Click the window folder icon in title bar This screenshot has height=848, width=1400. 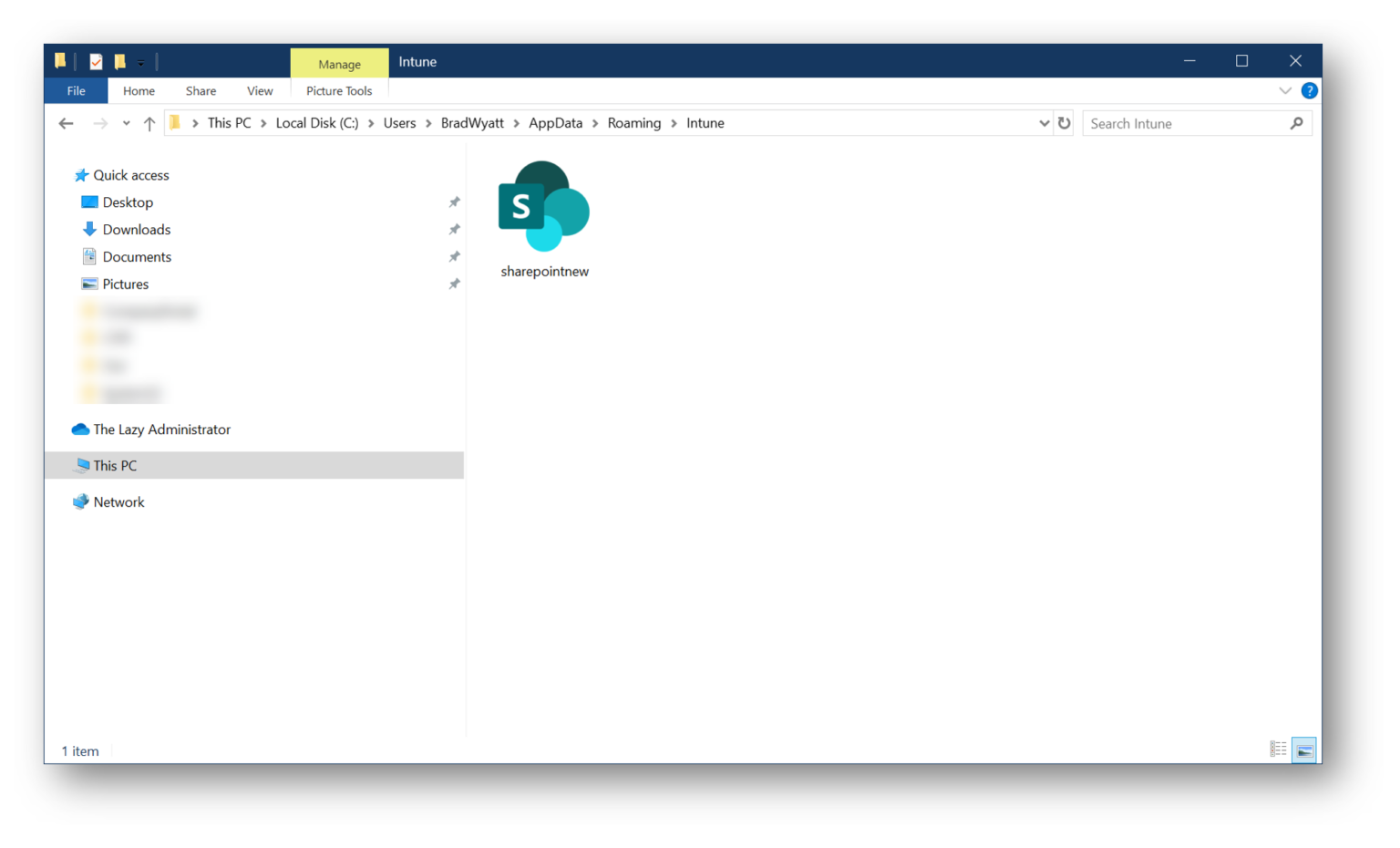point(60,61)
